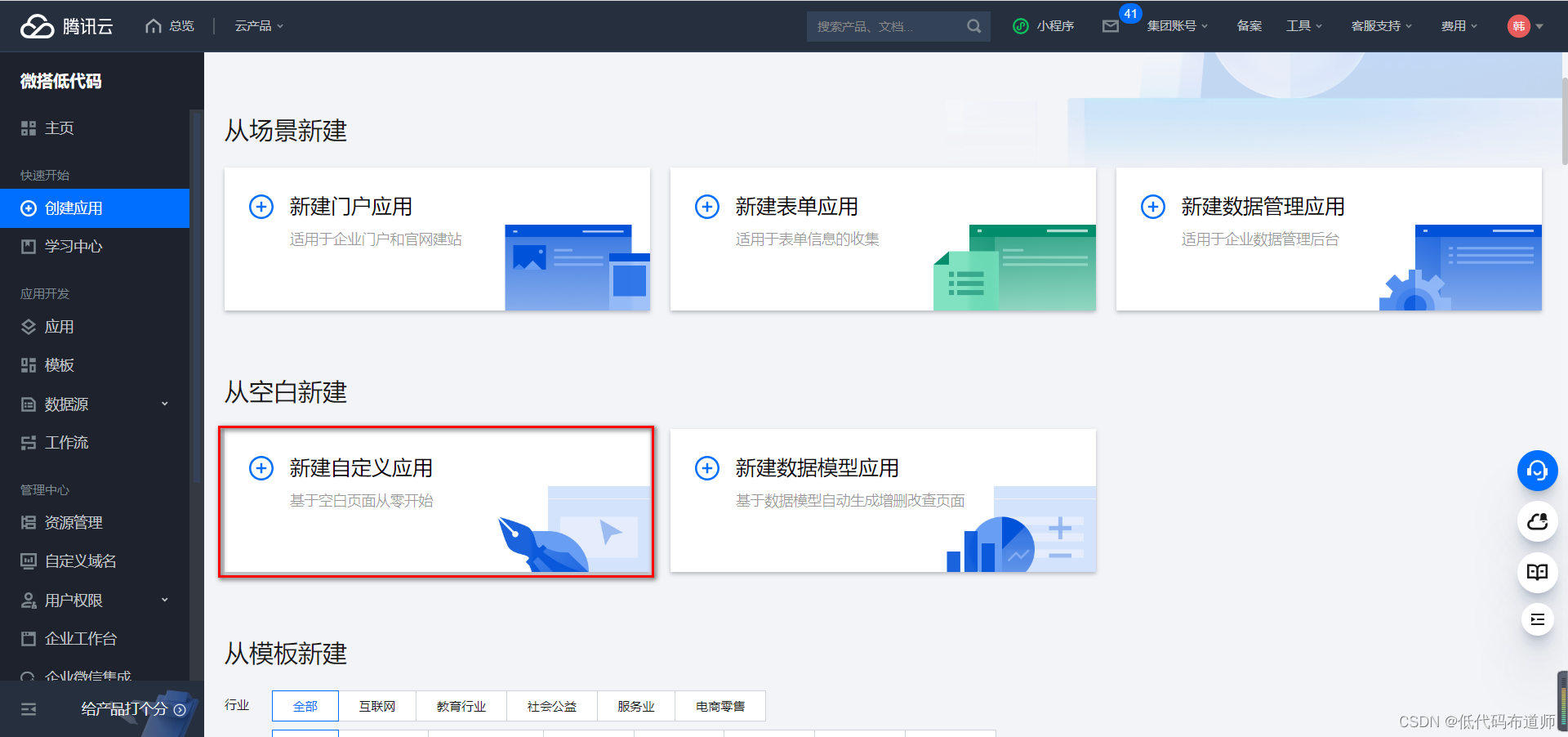Open the avatar dropdown arrow
Image resolution: width=1568 pixels, height=737 pixels.
click(1539, 26)
